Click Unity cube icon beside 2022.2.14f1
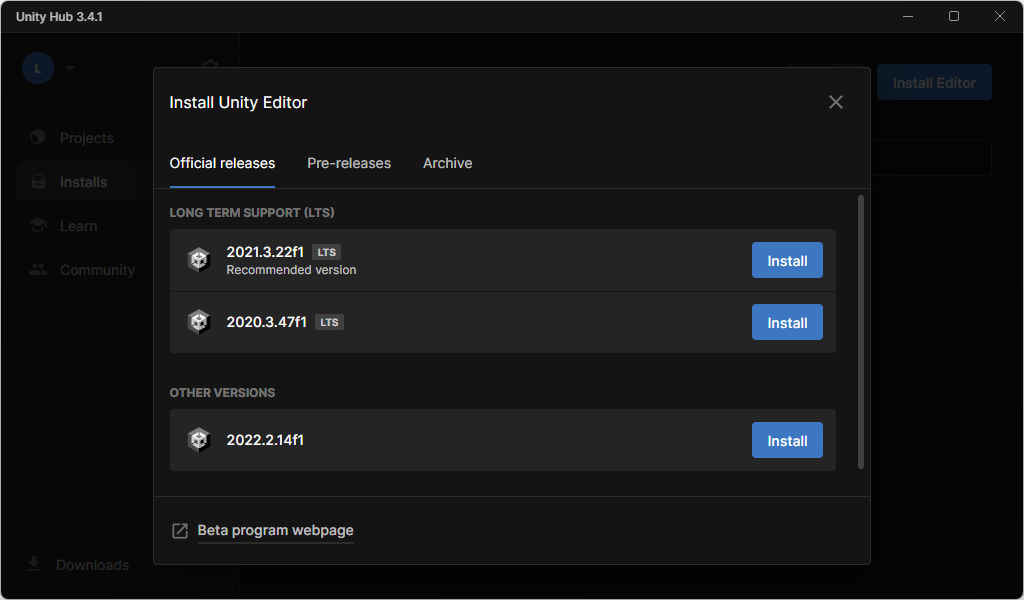The height and width of the screenshot is (600, 1024). (x=199, y=440)
